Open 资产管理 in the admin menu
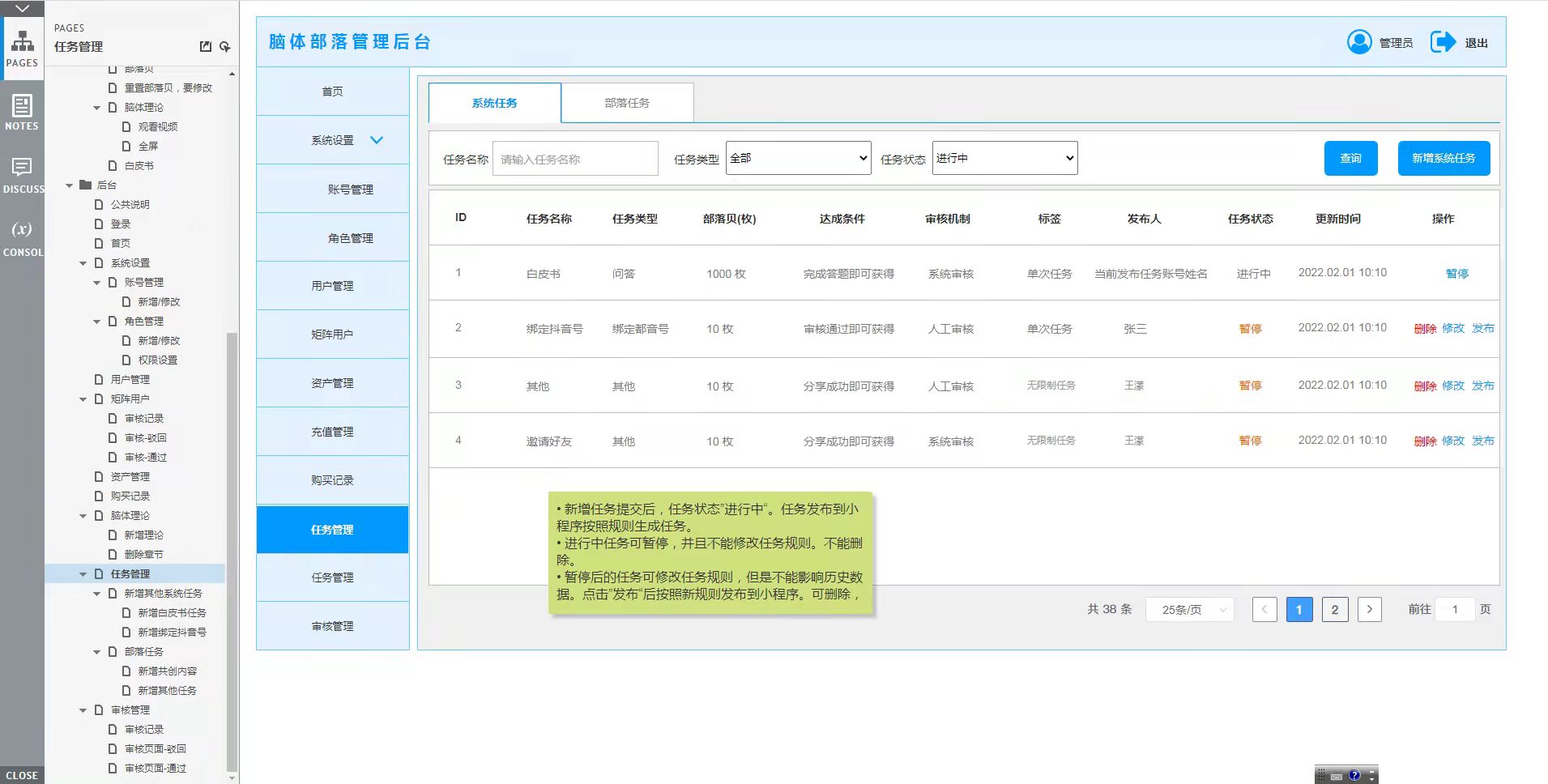 coord(332,383)
